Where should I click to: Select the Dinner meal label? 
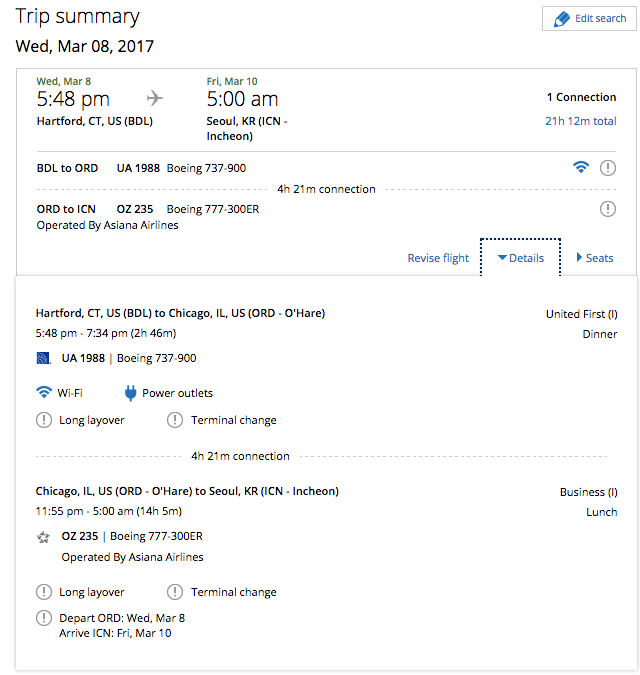coord(600,334)
